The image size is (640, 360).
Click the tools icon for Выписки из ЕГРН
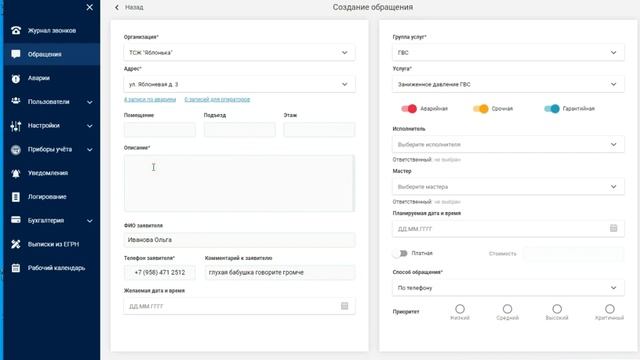pyautogui.click(x=16, y=244)
